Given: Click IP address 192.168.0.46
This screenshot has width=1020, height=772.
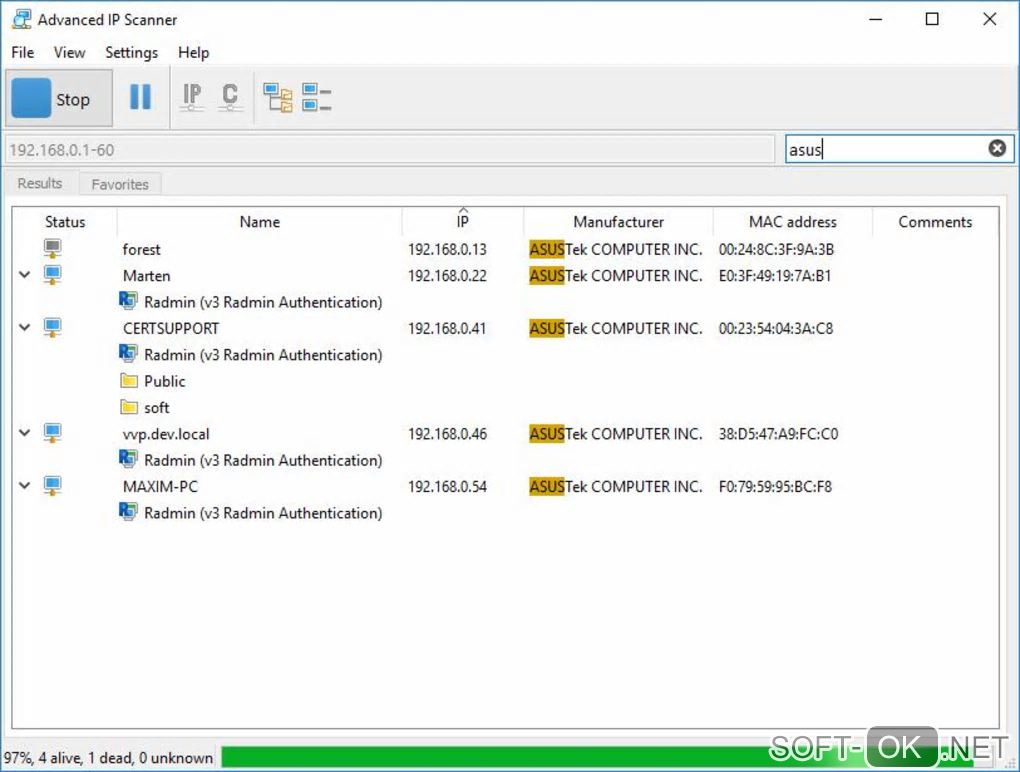Looking at the screenshot, I should point(447,434).
